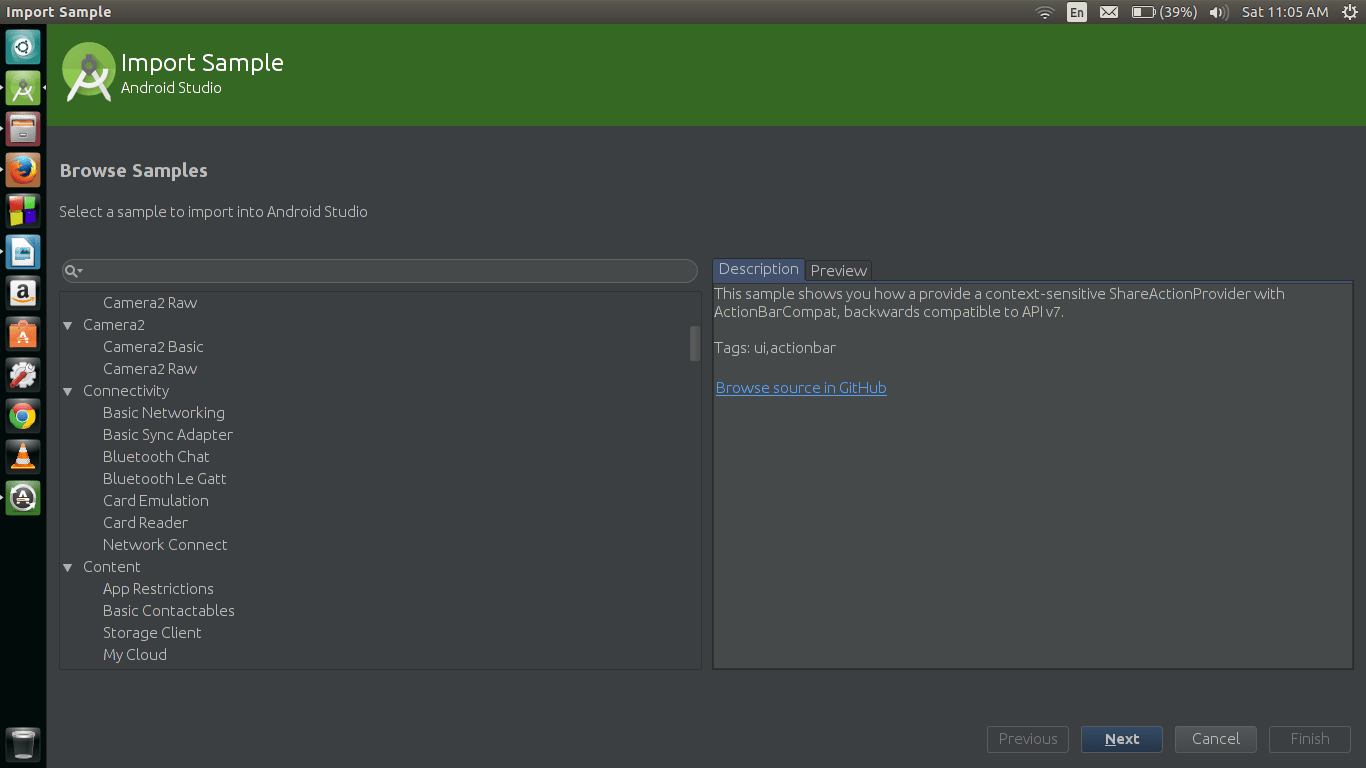Launch LibreOffice document icon in dock
Image resolution: width=1366 pixels, height=768 pixels.
pyautogui.click(x=23, y=252)
